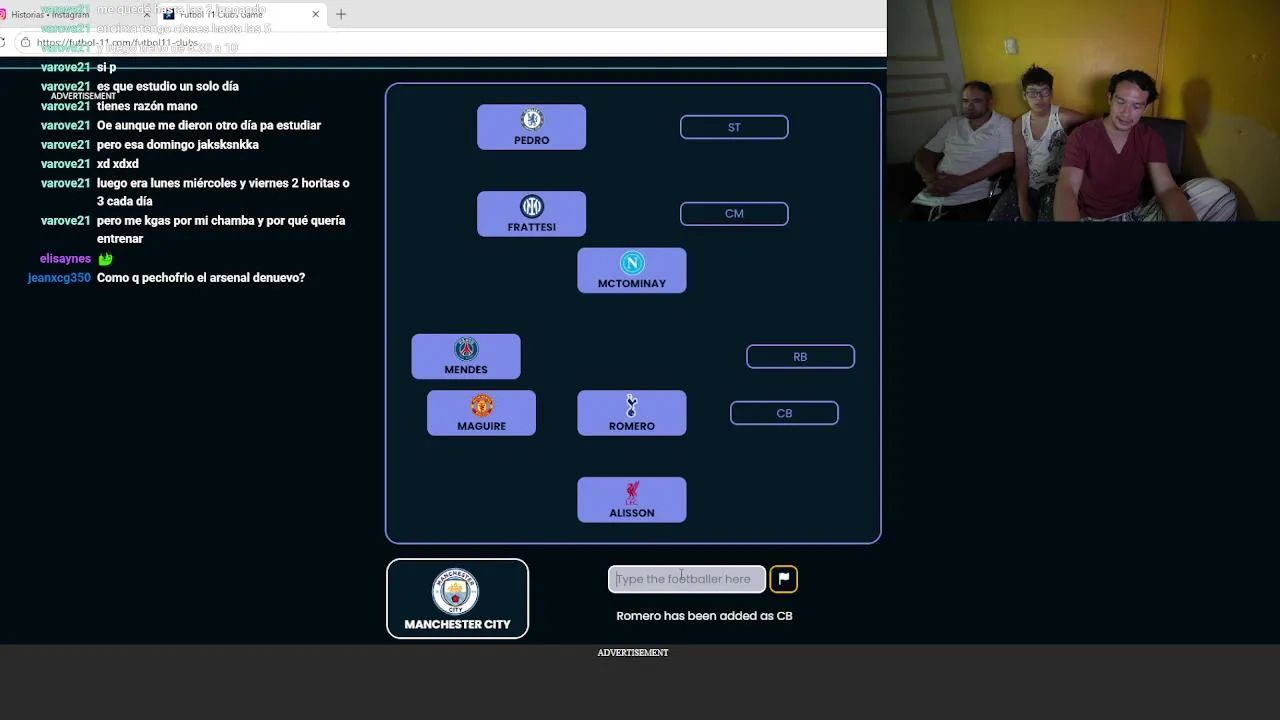Click the MANCHESTER CITY club label

click(x=457, y=624)
